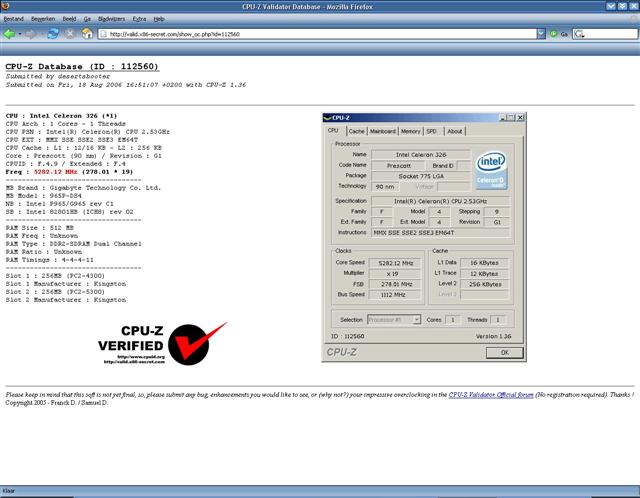Click the Cores count field

(x=453, y=320)
